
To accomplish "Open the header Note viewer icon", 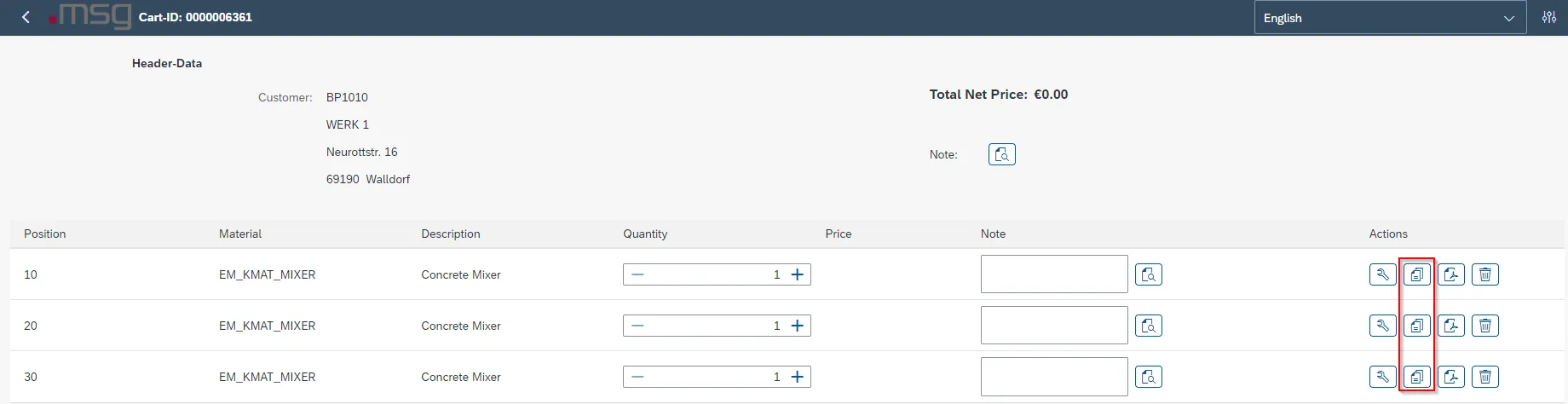I will 1001,154.
